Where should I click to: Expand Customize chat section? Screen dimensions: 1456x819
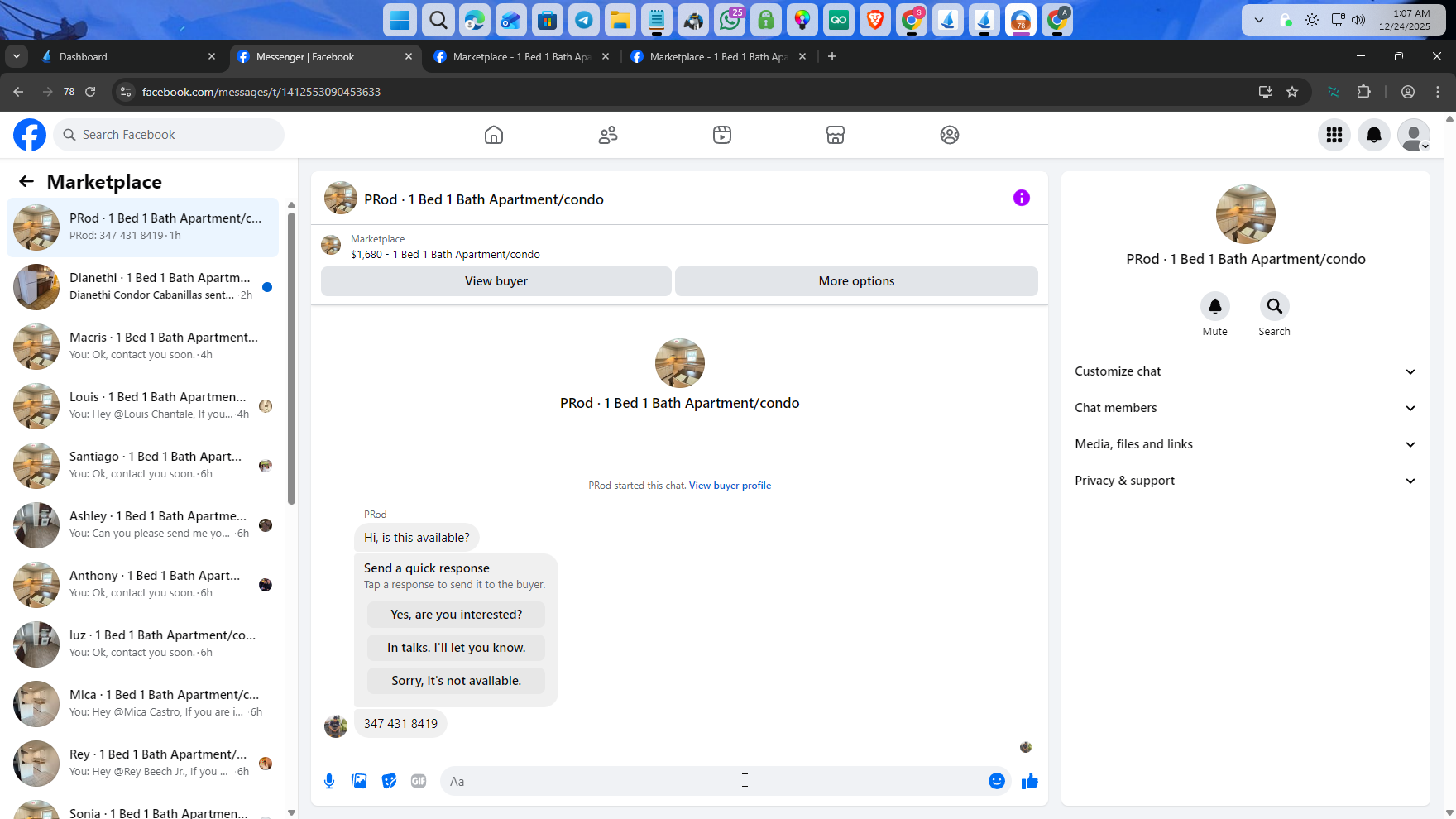(x=1246, y=371)
